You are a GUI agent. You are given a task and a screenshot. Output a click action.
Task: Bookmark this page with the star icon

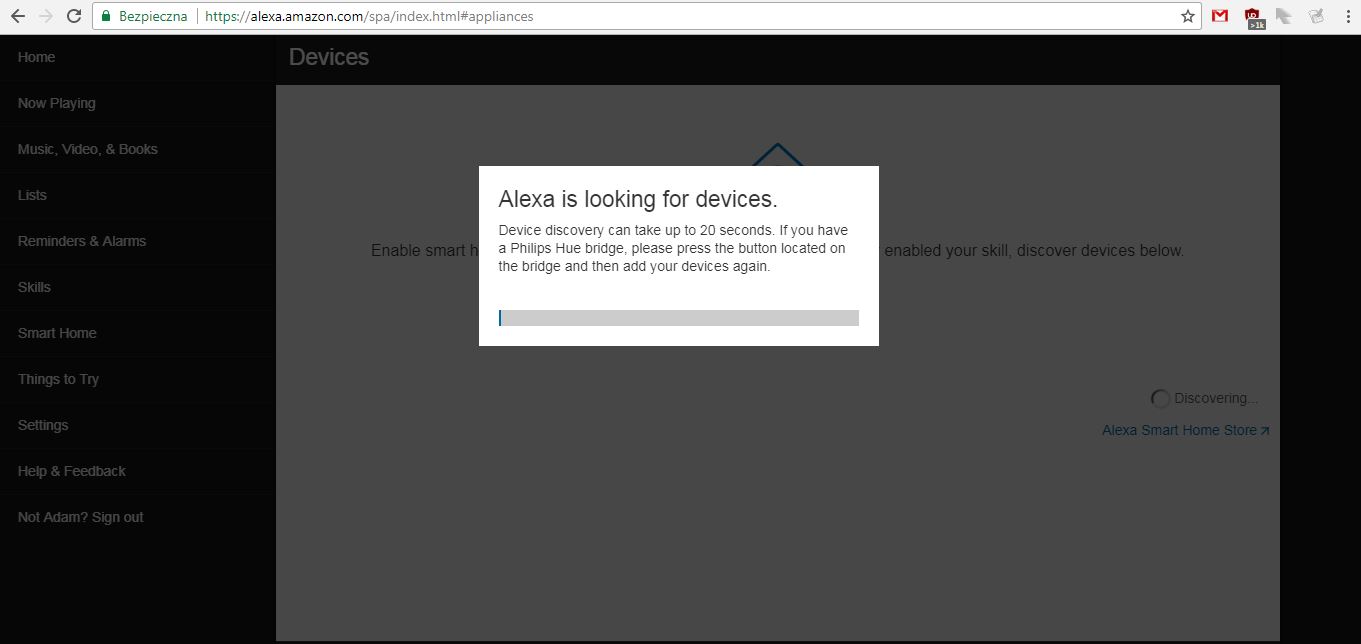1187,16
